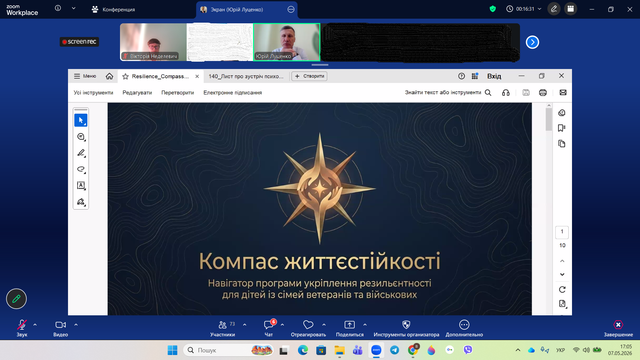Image resolution: width=640 pixels, height=360 pixels.
Task: Click next participants arrow in gallery strip
Action: (x=532, y=42)
